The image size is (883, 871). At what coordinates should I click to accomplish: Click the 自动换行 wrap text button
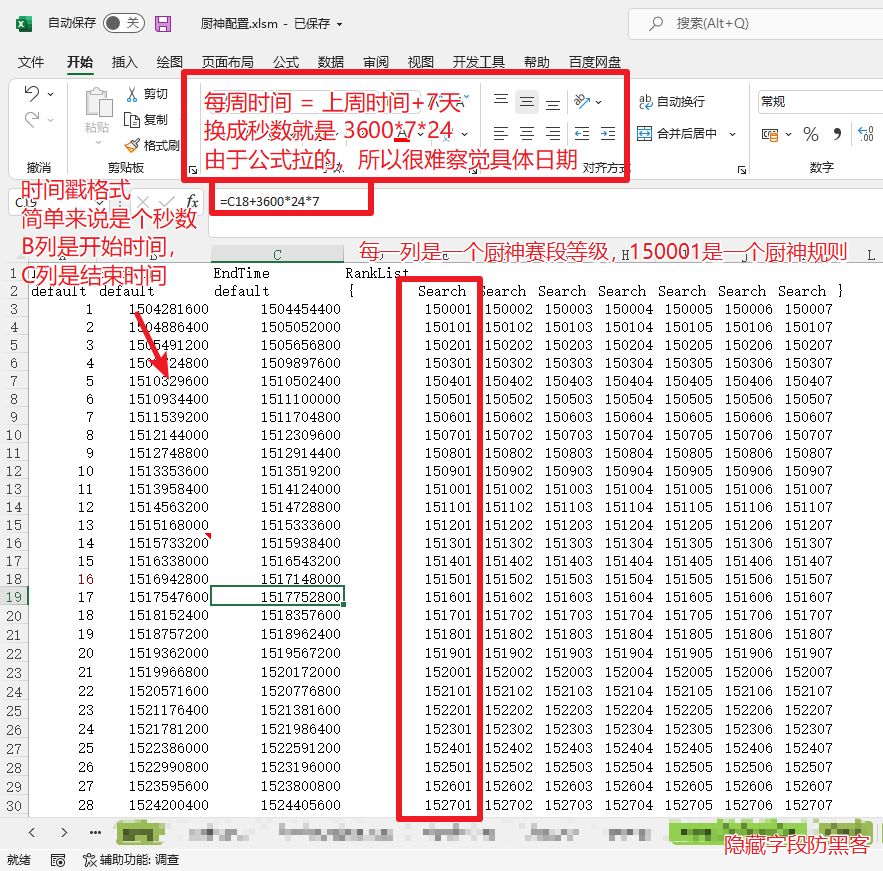tap(671, 102)
